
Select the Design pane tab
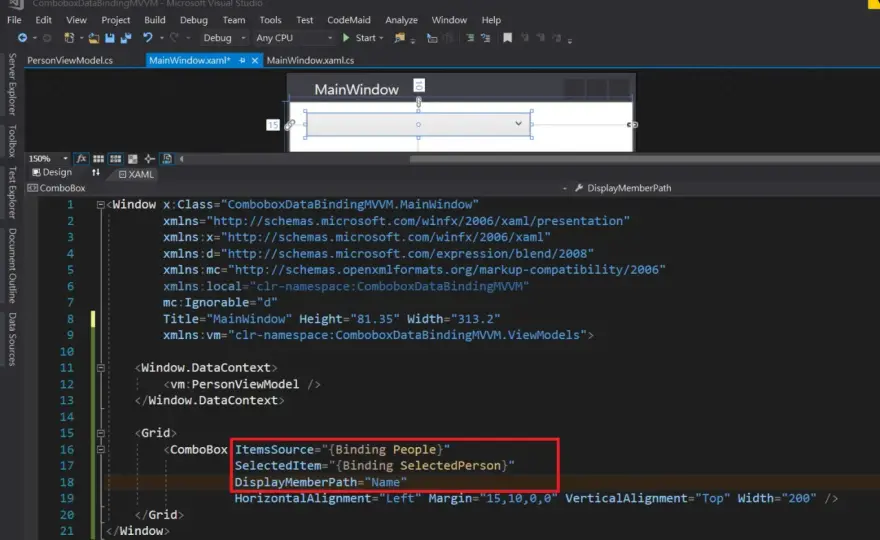pyautogui.click(x=52, y=172)
